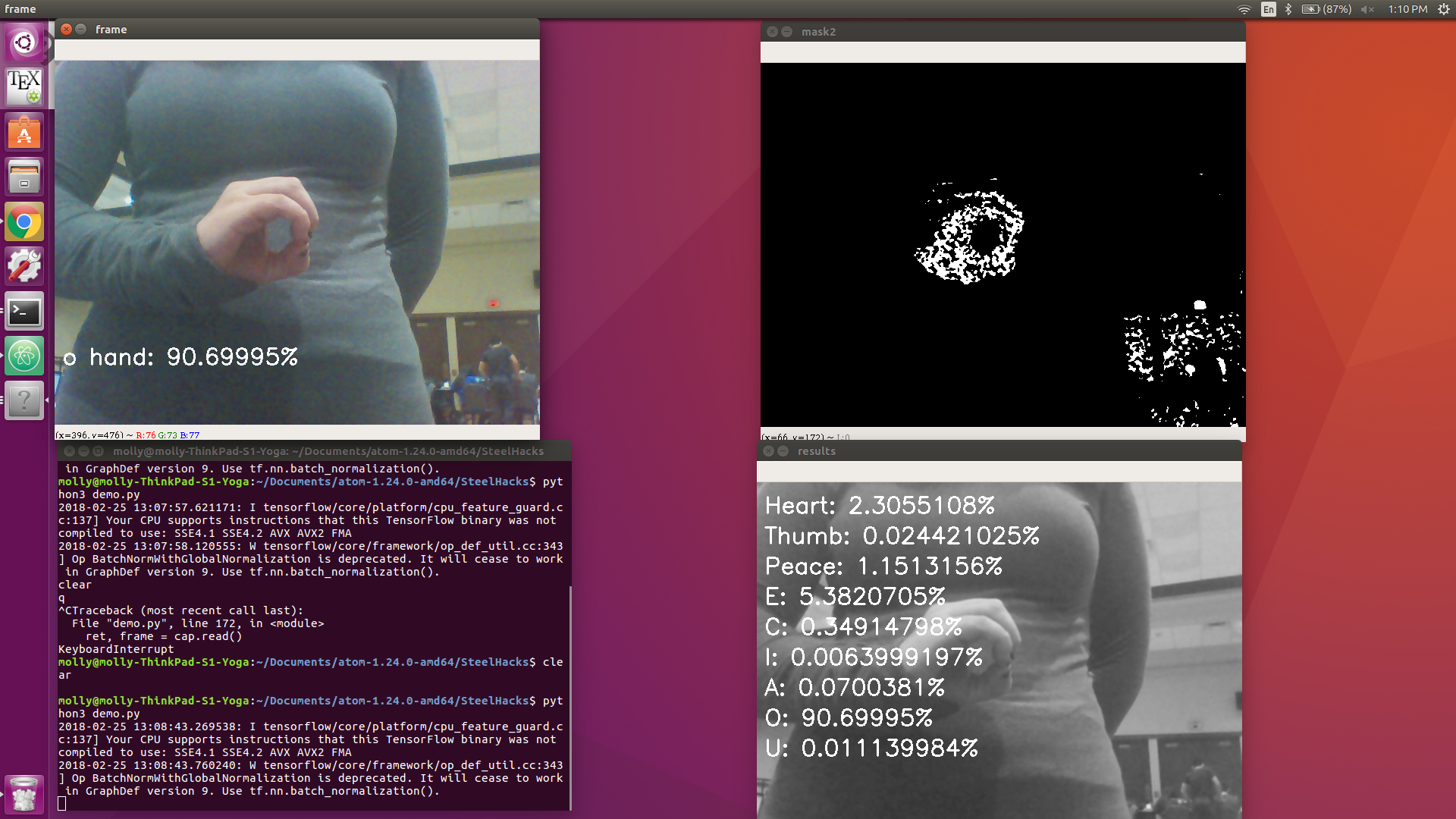Image resolution: width=1456 pixels, height=819 pixels.
Task: Open System Settings wrench-gear icon
Action: point(24,267)
